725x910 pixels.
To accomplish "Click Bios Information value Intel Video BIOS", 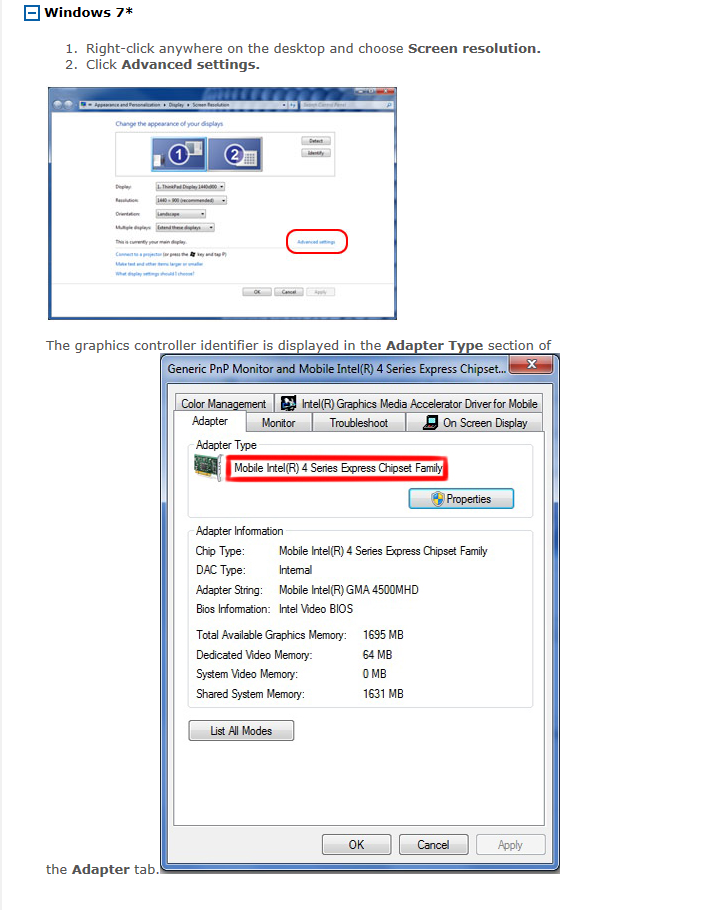I will [316, 609].
